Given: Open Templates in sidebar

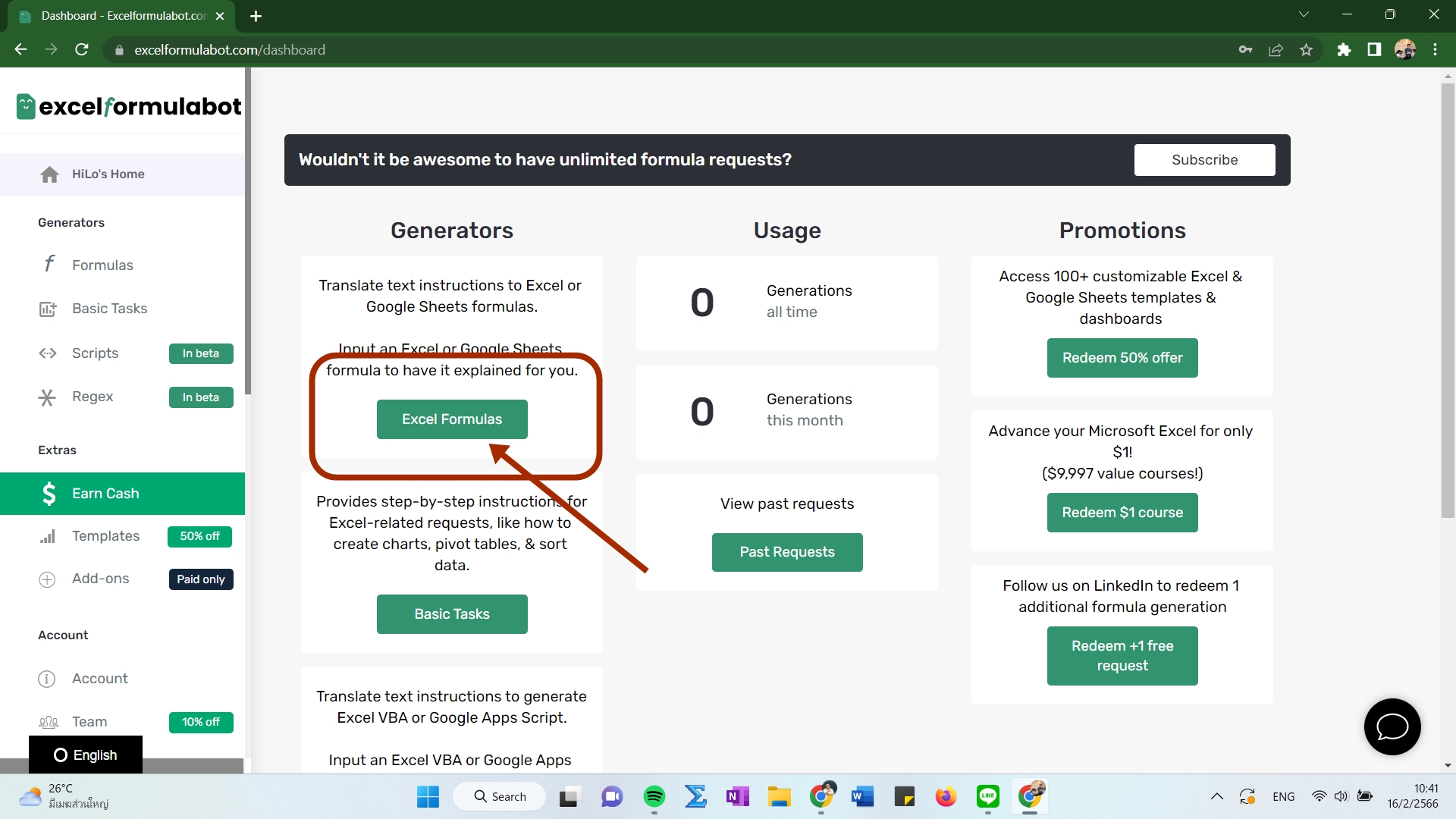Looking at the screenshot, I should tap(105, 536).
